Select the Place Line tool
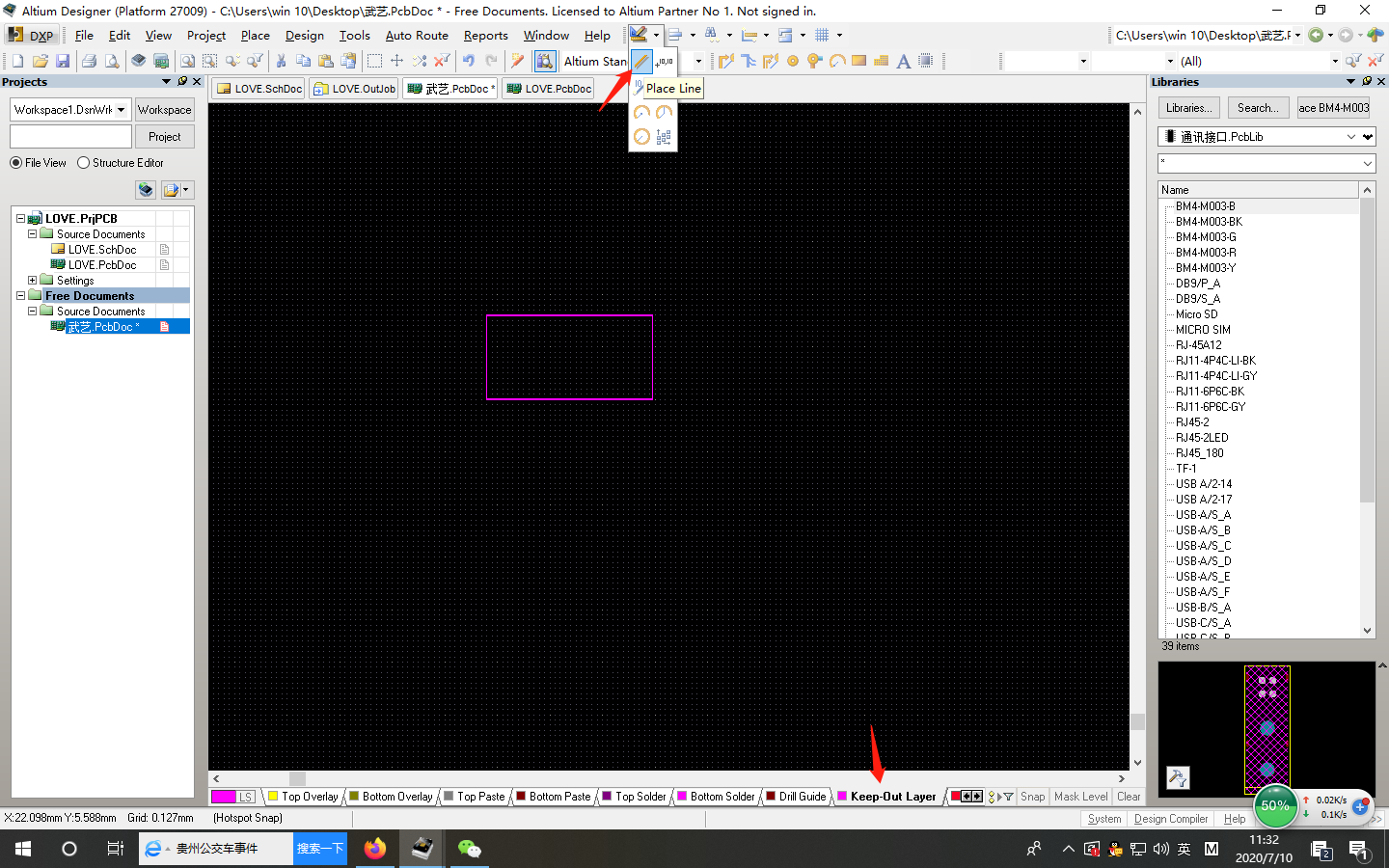The image size is (1389, 868). 640,61
